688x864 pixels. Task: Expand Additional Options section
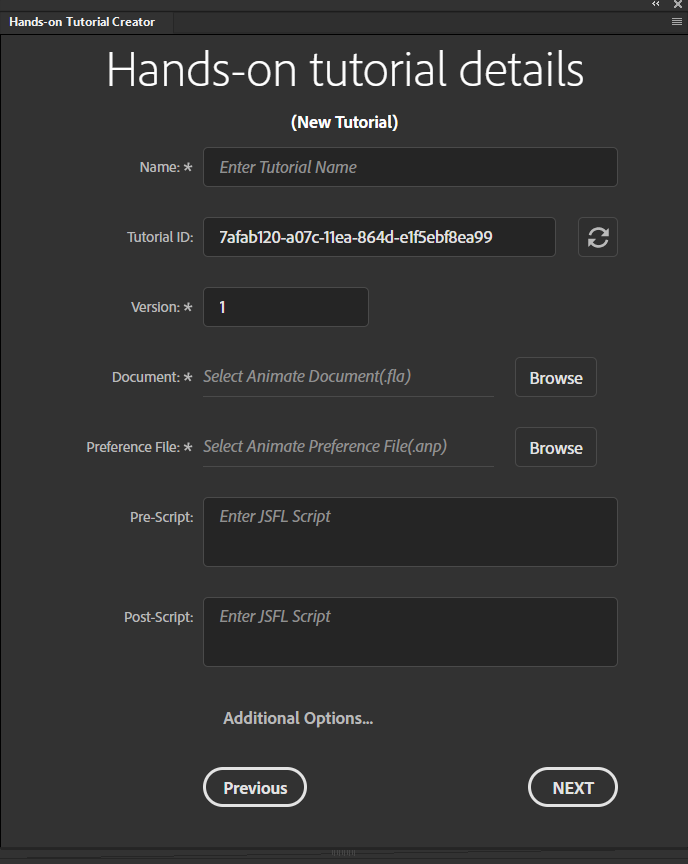(x=298, y=718)
